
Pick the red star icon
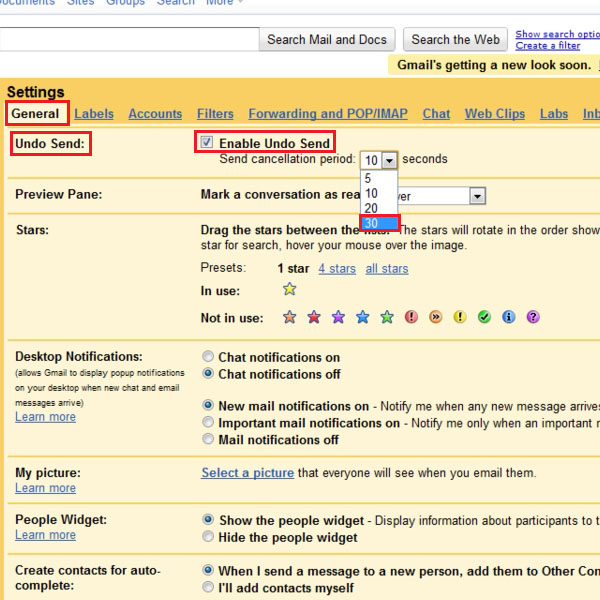[314, 317]
